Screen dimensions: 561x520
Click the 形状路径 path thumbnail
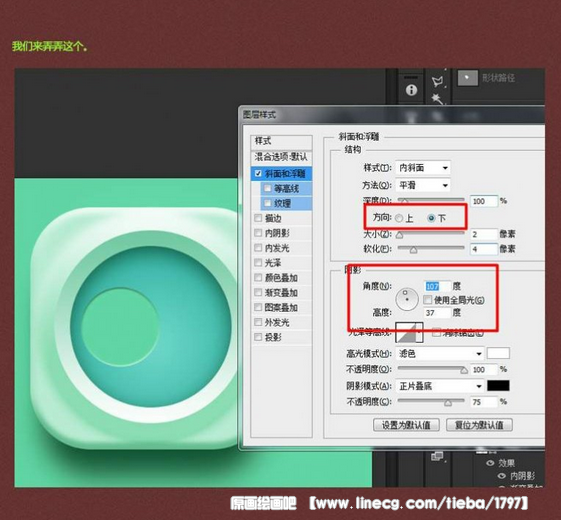tap(467, 77)
